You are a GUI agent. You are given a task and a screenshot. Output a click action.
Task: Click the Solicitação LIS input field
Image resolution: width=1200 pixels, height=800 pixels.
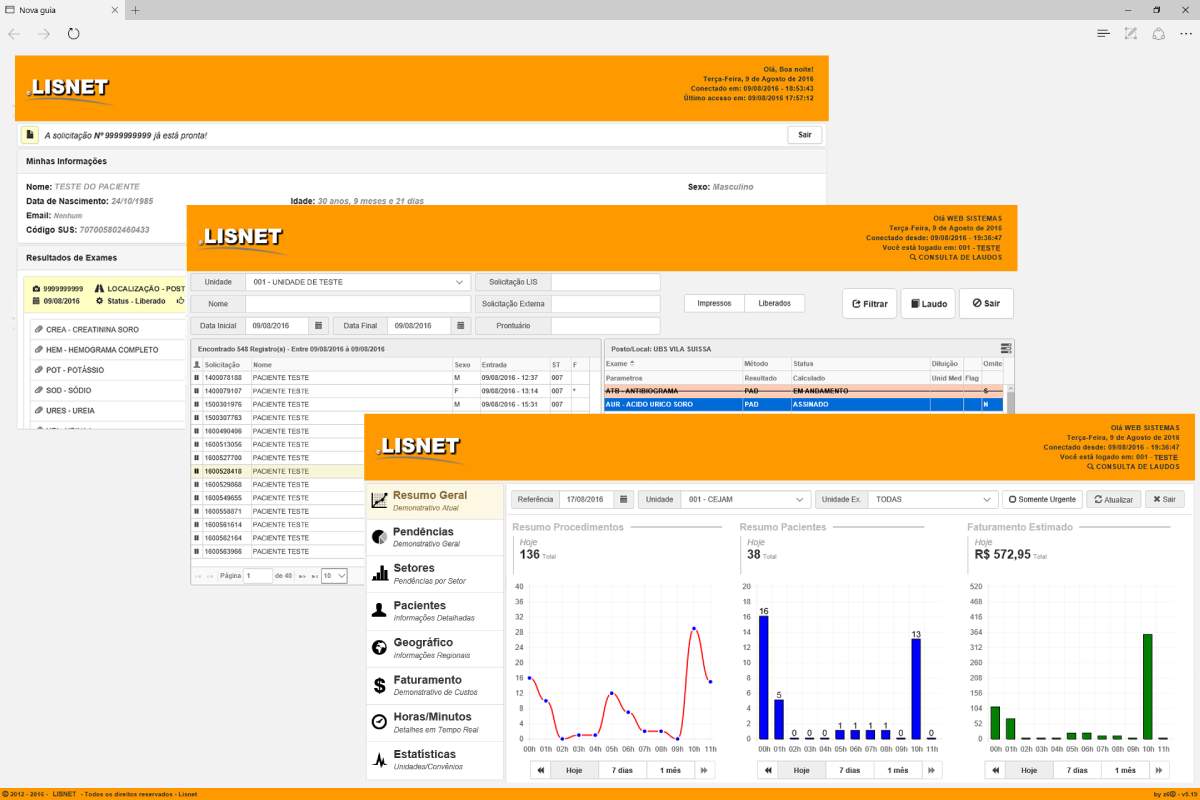click(x=605, y=282)
